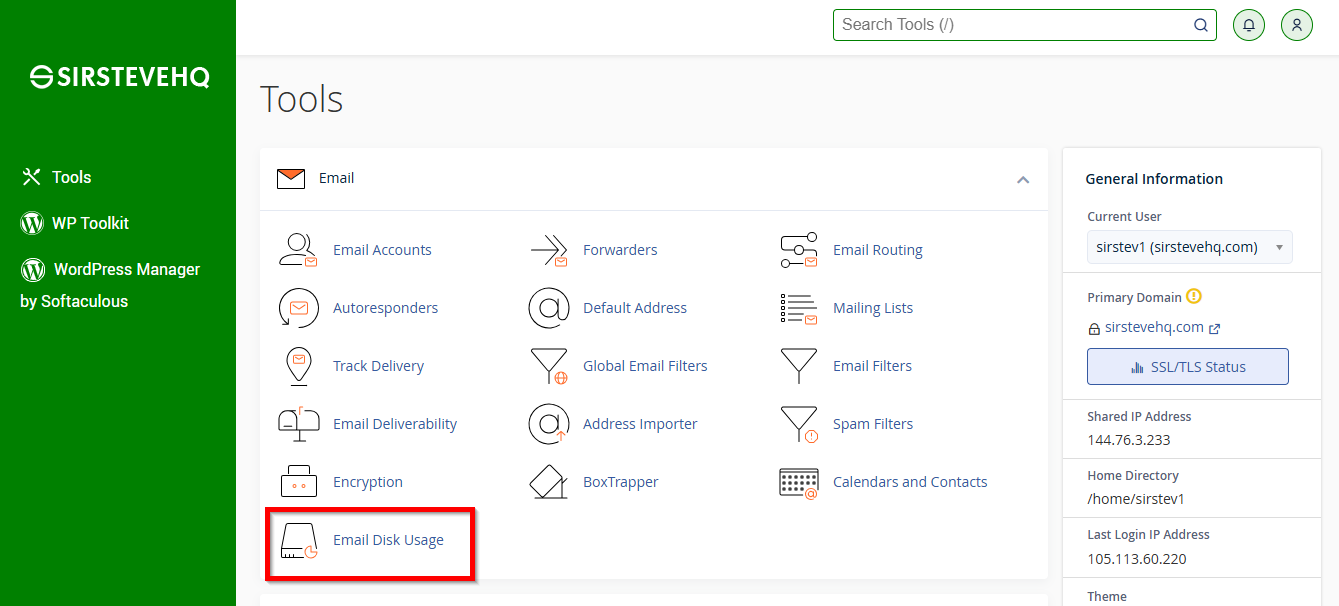Screen dimensions: 1339x606
Task: Open the Mailing Lists link
Action: coord(873,308)
